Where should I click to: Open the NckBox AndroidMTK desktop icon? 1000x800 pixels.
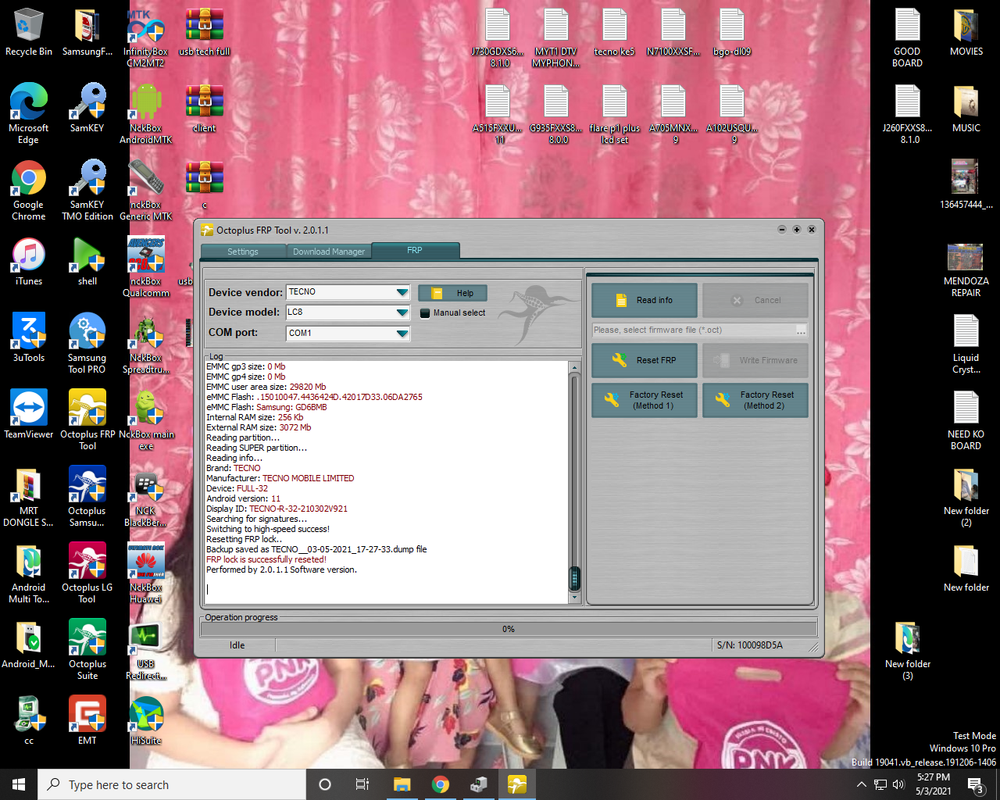click(146, 114)
